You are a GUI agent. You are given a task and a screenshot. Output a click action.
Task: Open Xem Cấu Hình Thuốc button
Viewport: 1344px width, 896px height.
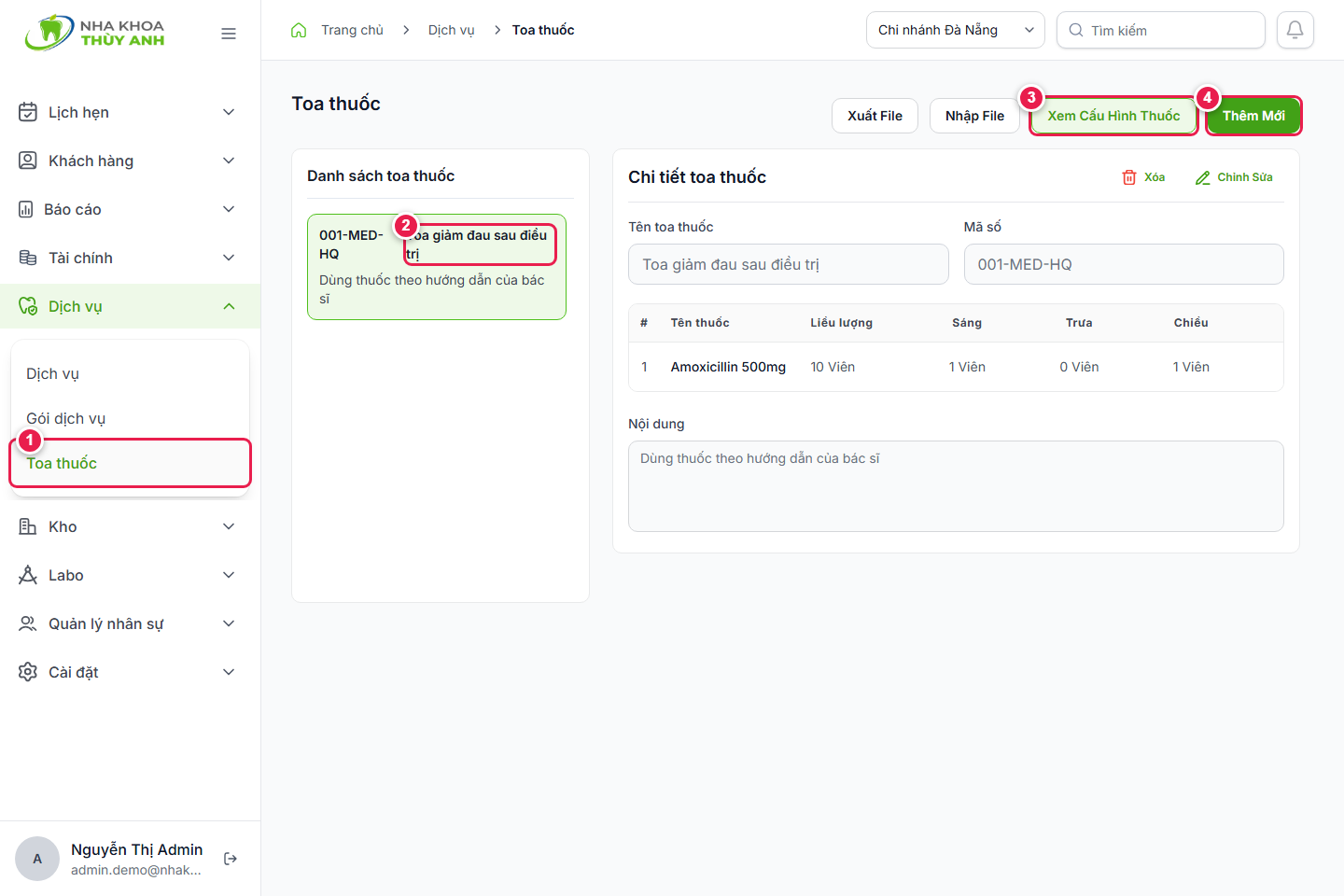[x=1113, y=116]
